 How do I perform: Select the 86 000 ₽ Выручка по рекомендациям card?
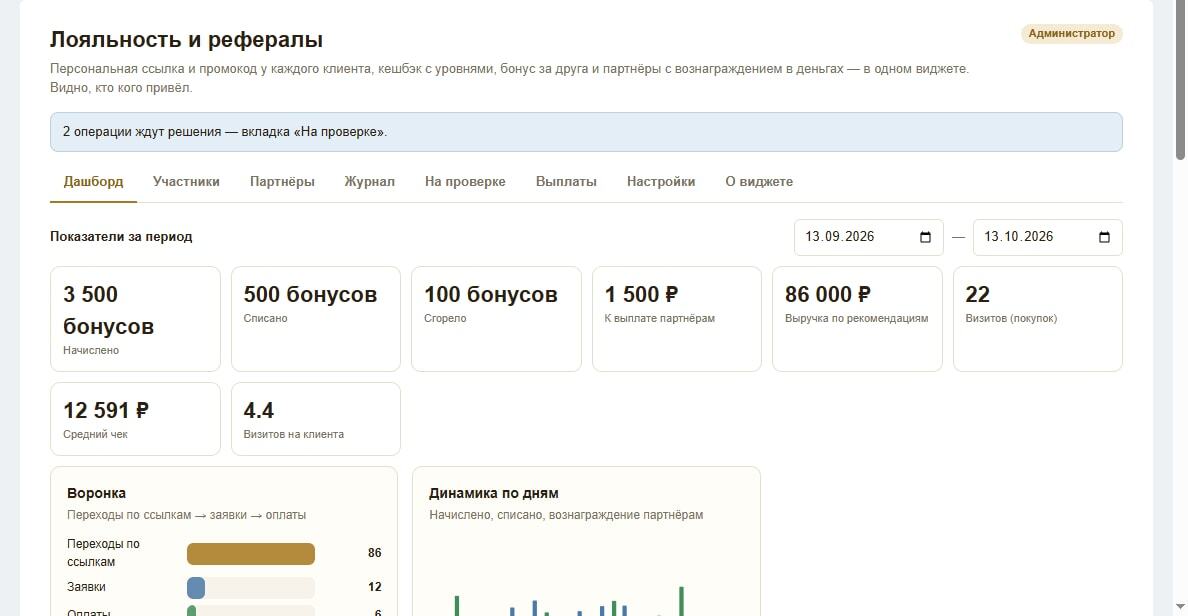click(x=857, y=319)
